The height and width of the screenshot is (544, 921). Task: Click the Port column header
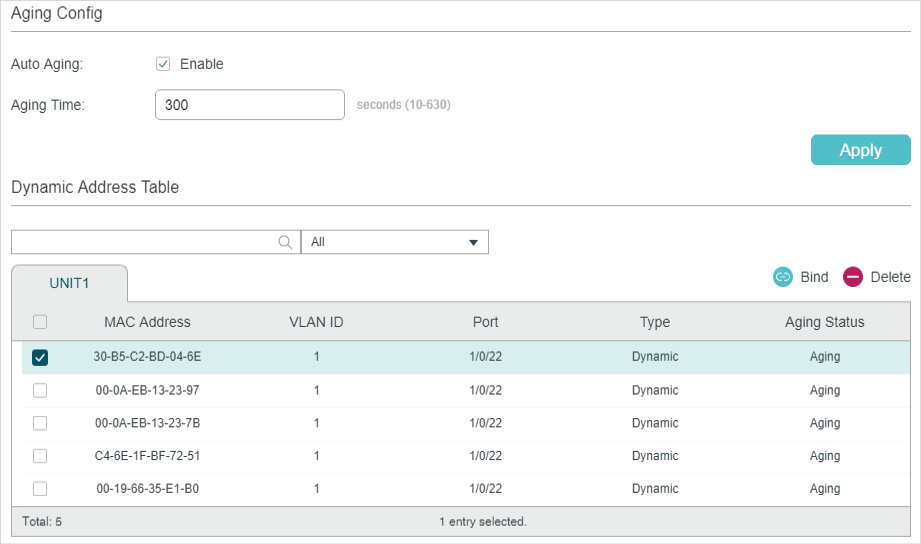pos(485,322)
